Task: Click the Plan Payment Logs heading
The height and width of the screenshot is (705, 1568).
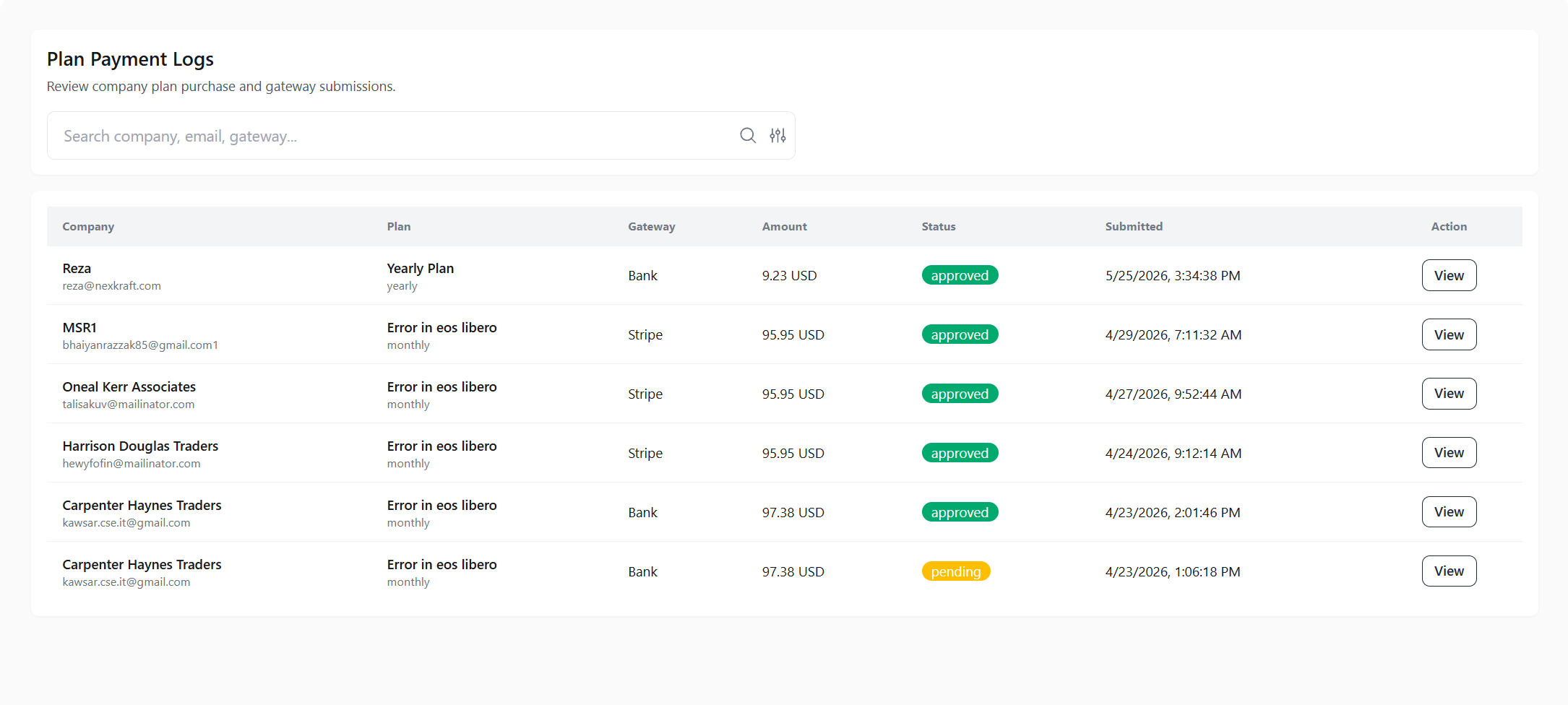Action: (130, 59)
